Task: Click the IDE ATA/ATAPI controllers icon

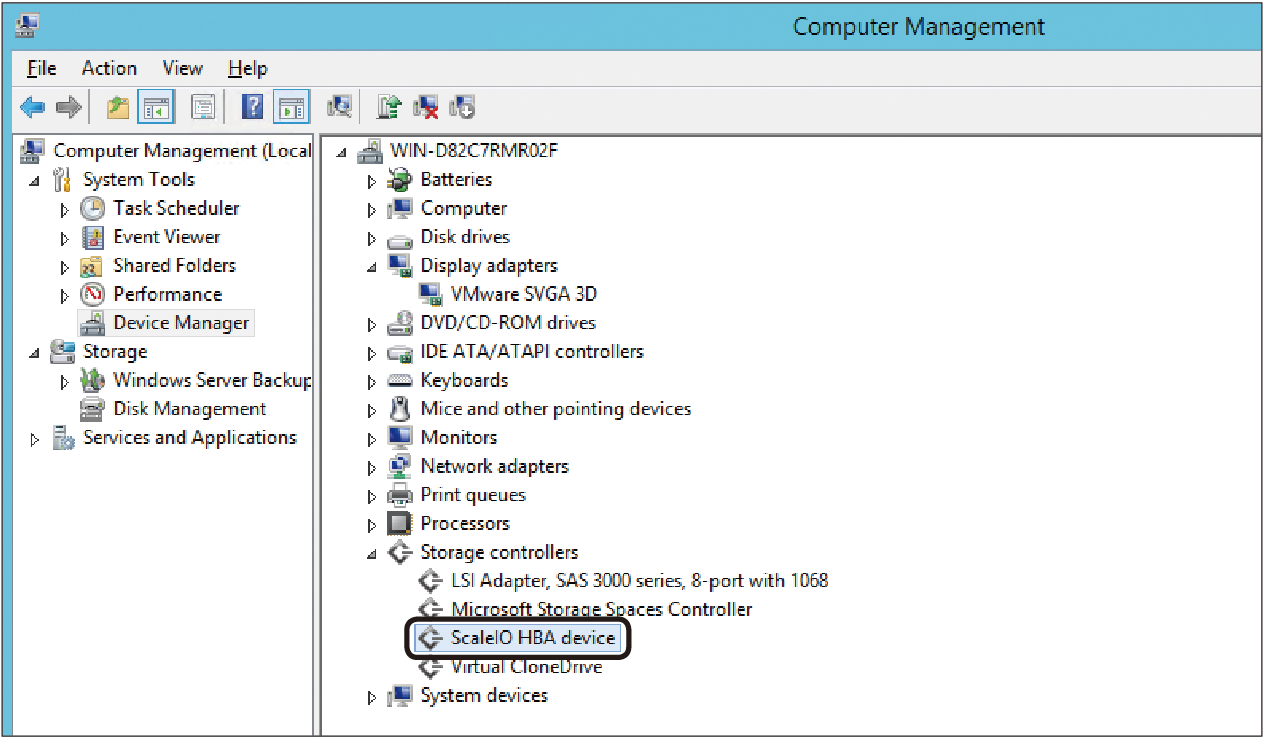Action: 400,352
